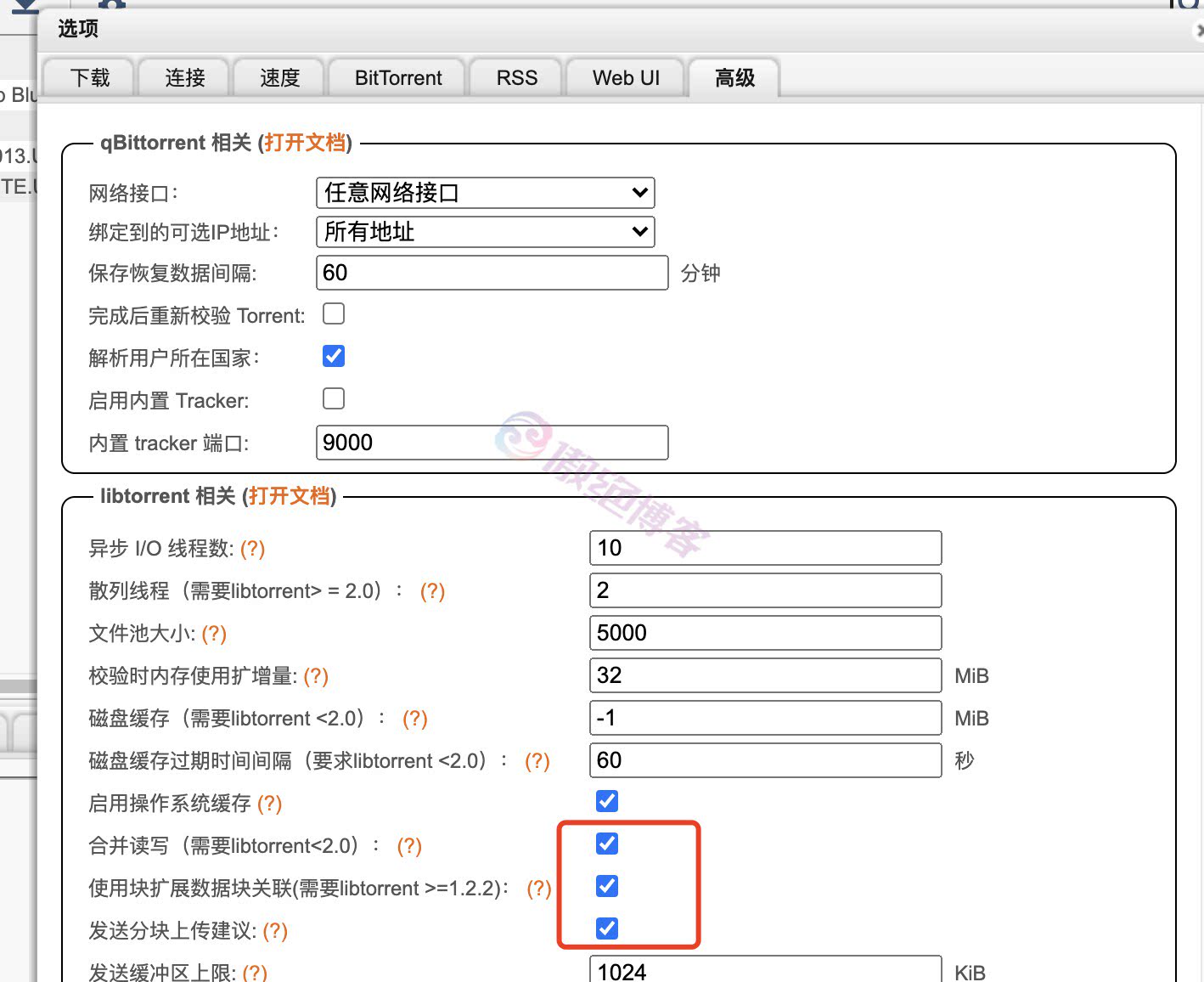Viewport: 1204px width, 982px height.
Task: Enable 完成后重新校验 Torrent checkbox
Action: pyautogui.click(x=333, y=313)
